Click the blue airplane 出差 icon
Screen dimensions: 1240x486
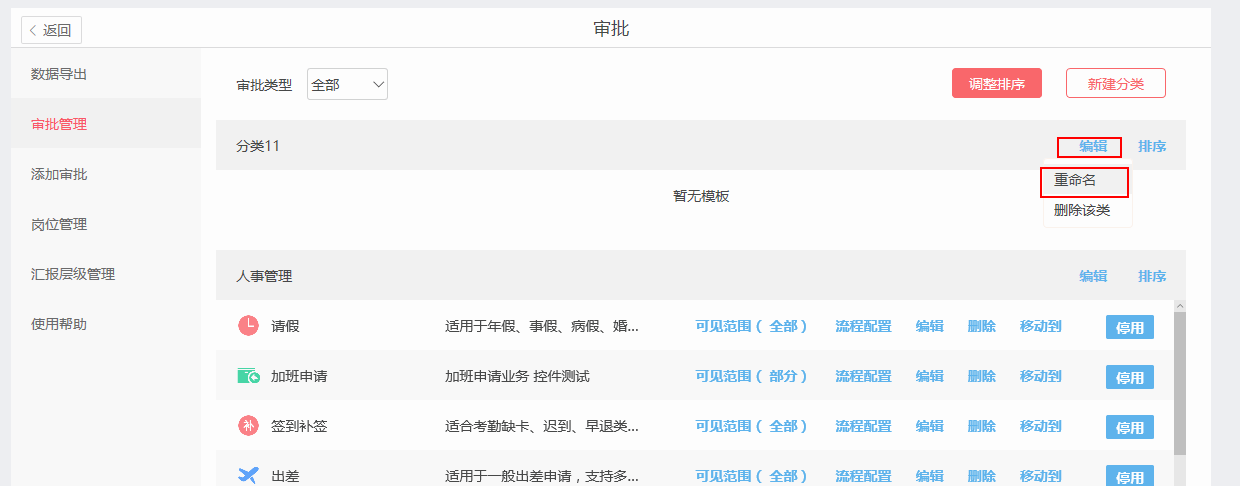248,475
